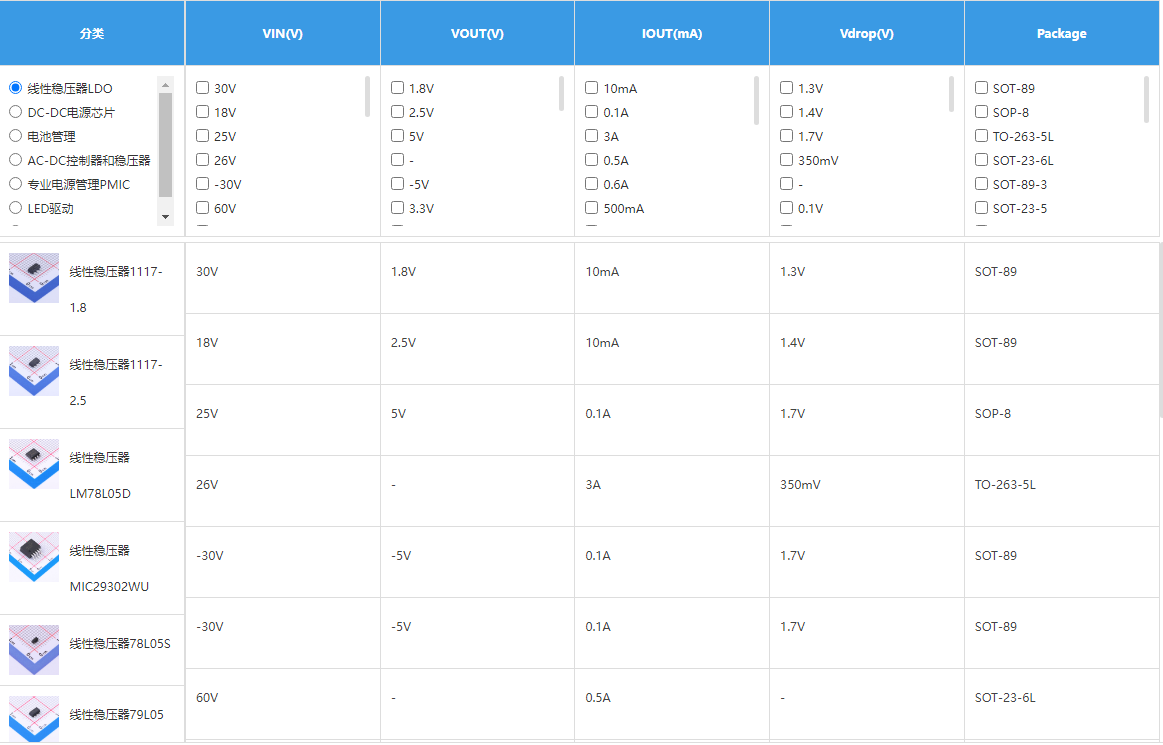Click the Package column header

point(1061,33)
